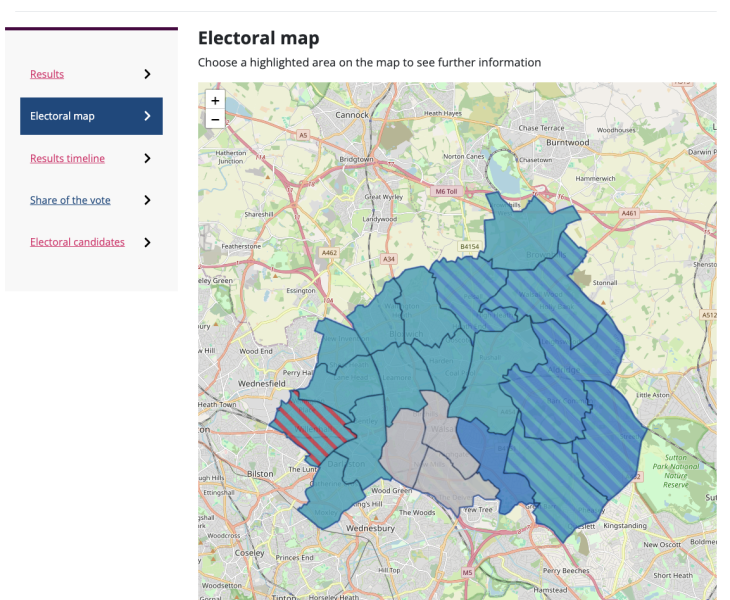Click the Burntwood town label
This screenshot has width=730, height=600.
568,142
